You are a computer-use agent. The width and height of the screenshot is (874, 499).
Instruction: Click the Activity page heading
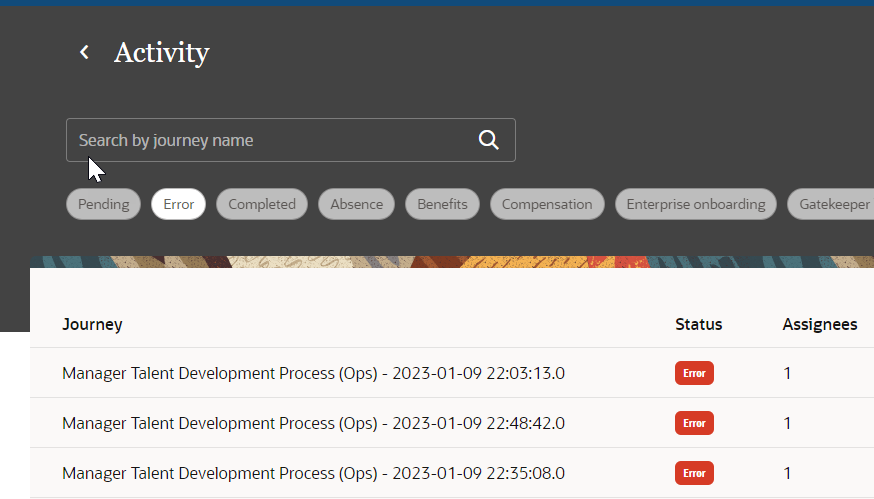pyautogui.click(x=162, y=53)
